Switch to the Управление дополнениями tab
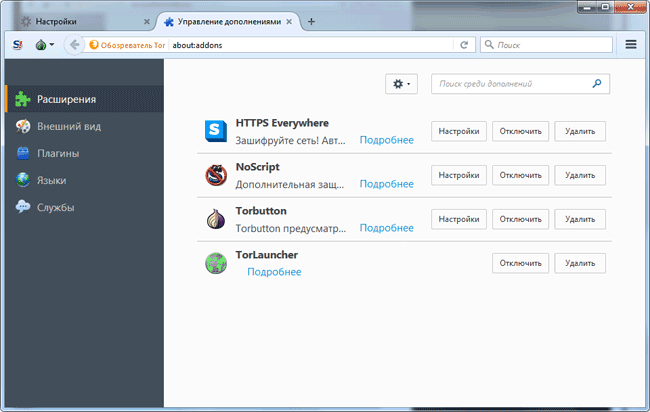Screen dimensions: 650x412 (228, 22)
